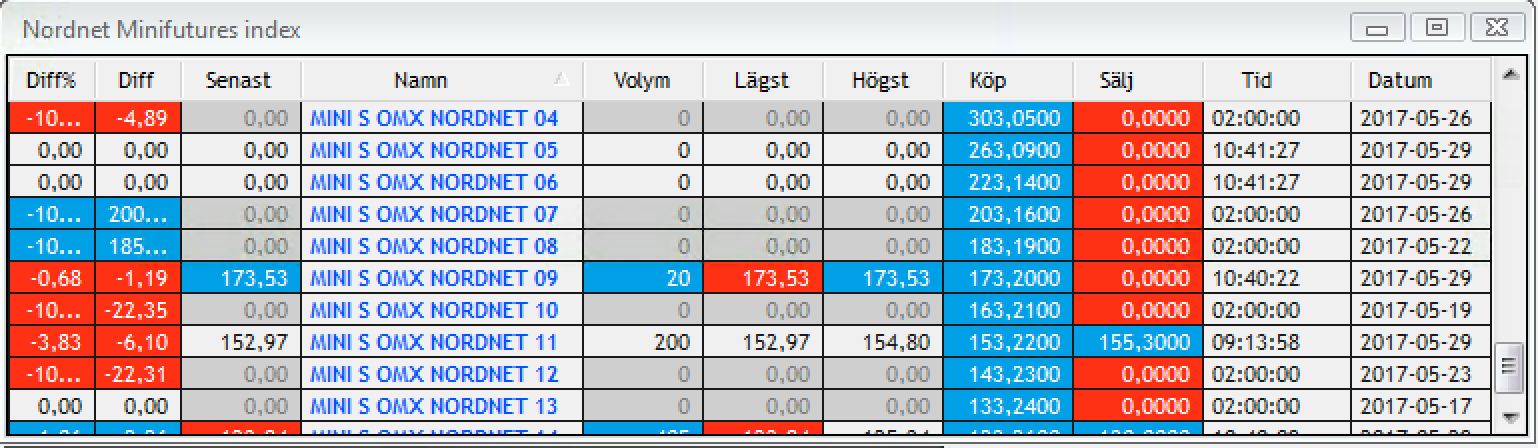1538x448 pixels.
Task: Maximize the Nordnet Minifutures index window
Action: 1437,29
